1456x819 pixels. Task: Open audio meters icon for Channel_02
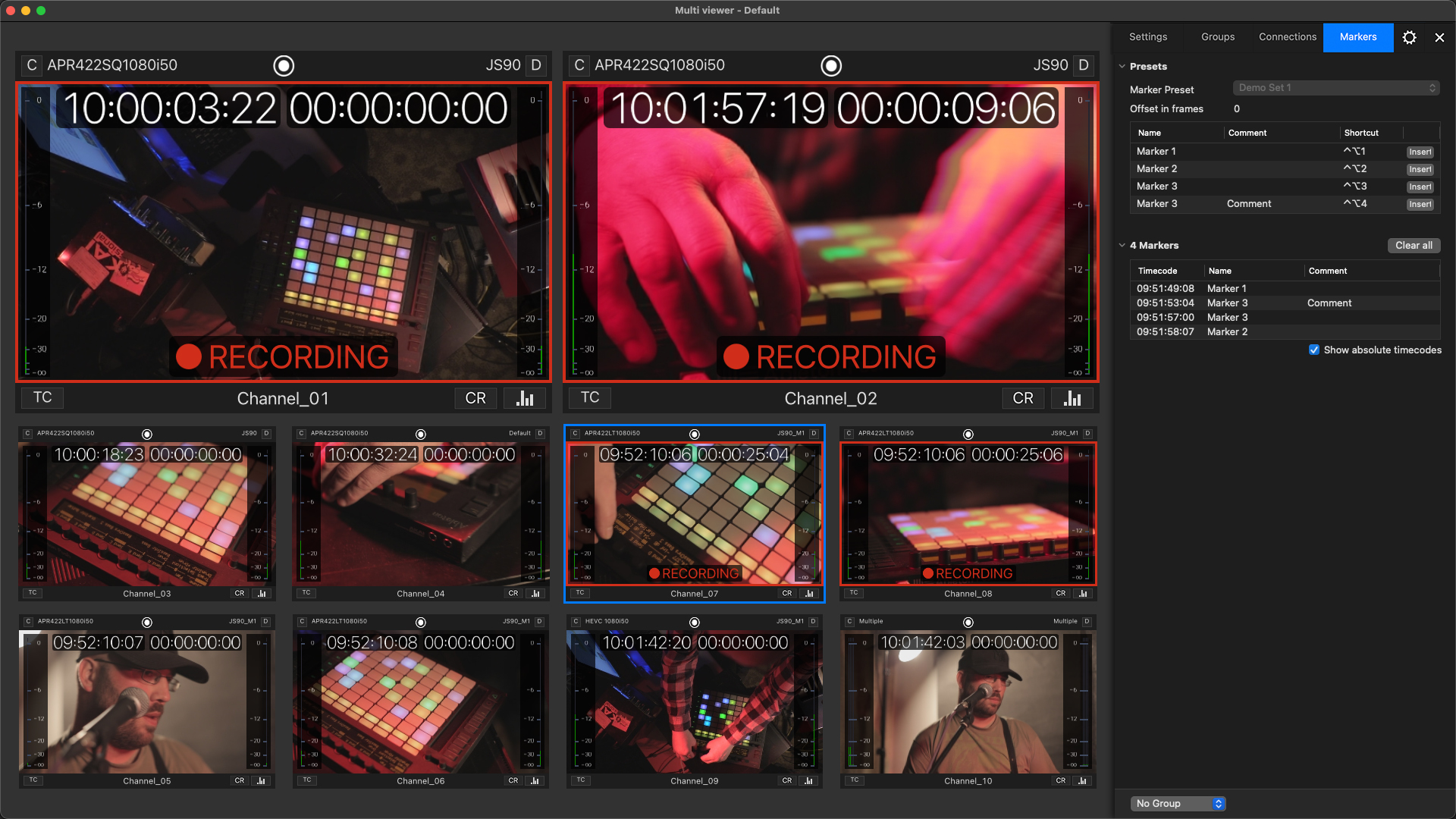tap(1072, 398)
